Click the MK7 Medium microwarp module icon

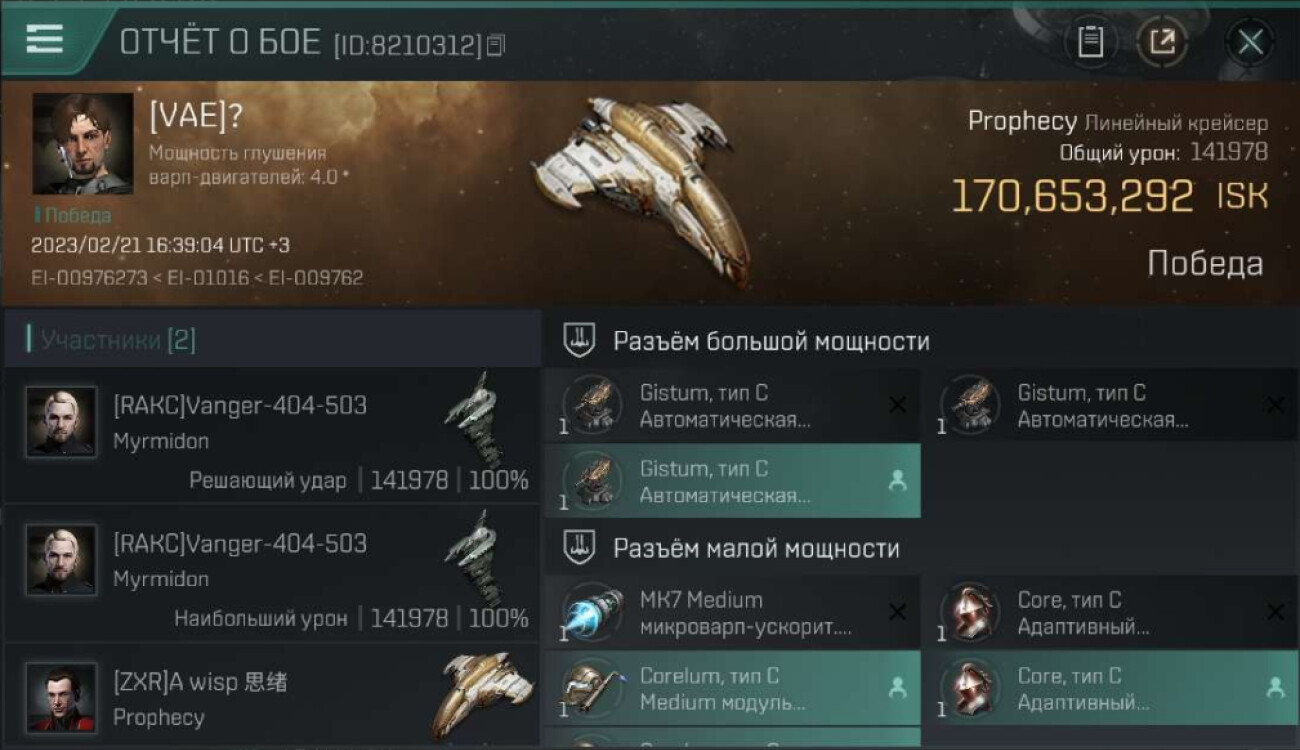pos(592,611)
